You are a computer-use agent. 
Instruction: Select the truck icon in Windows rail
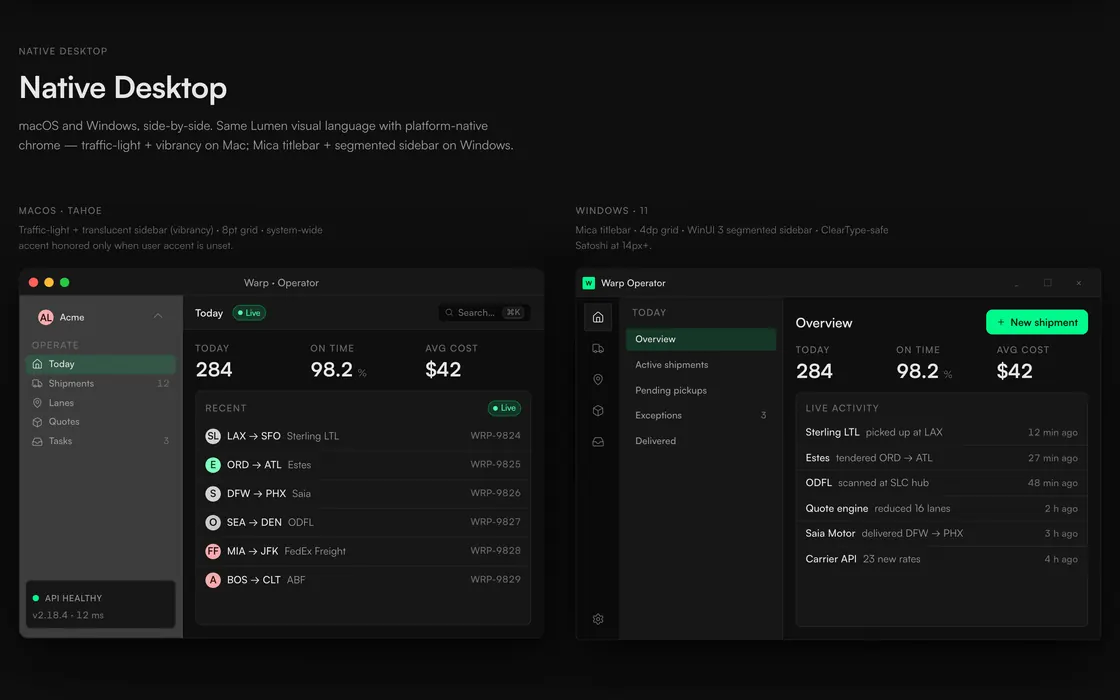click(598, 349)
